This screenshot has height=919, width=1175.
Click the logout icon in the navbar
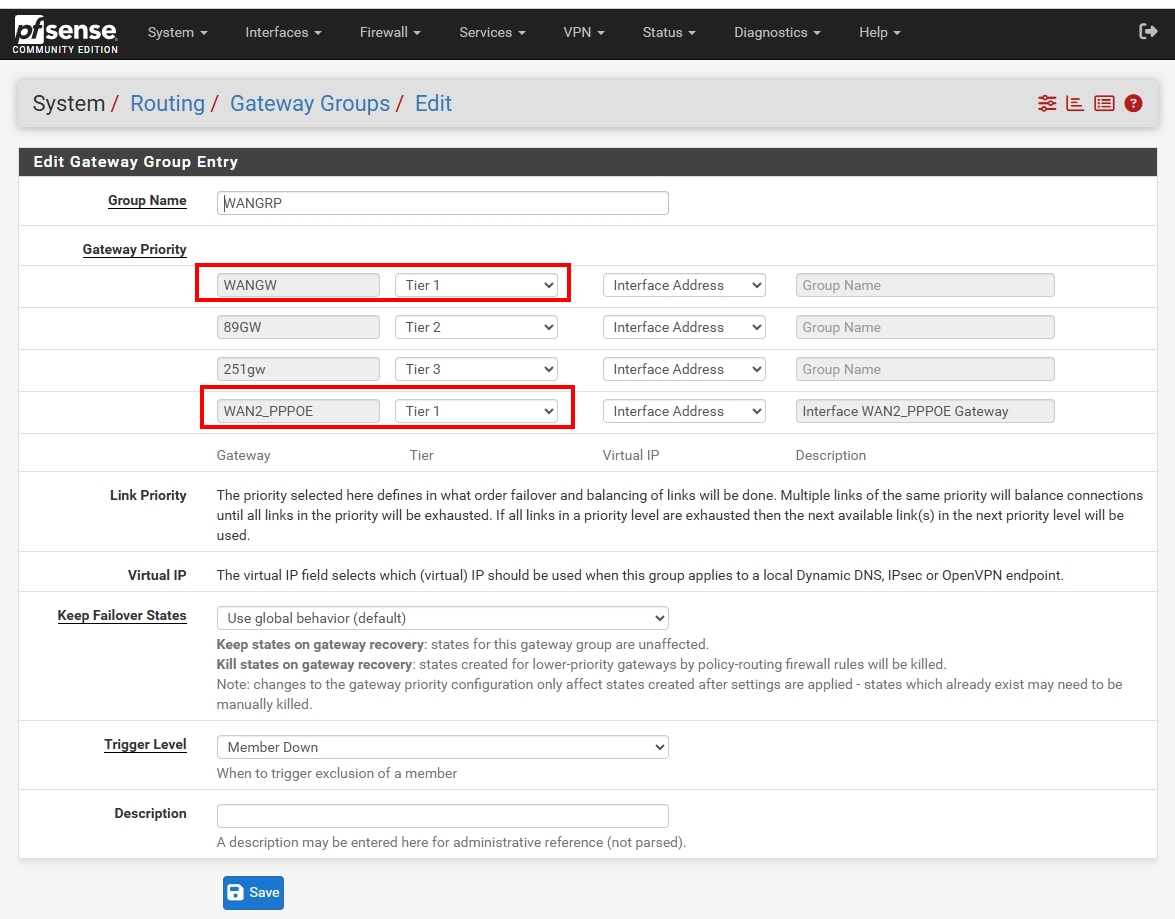(1148, 32)
